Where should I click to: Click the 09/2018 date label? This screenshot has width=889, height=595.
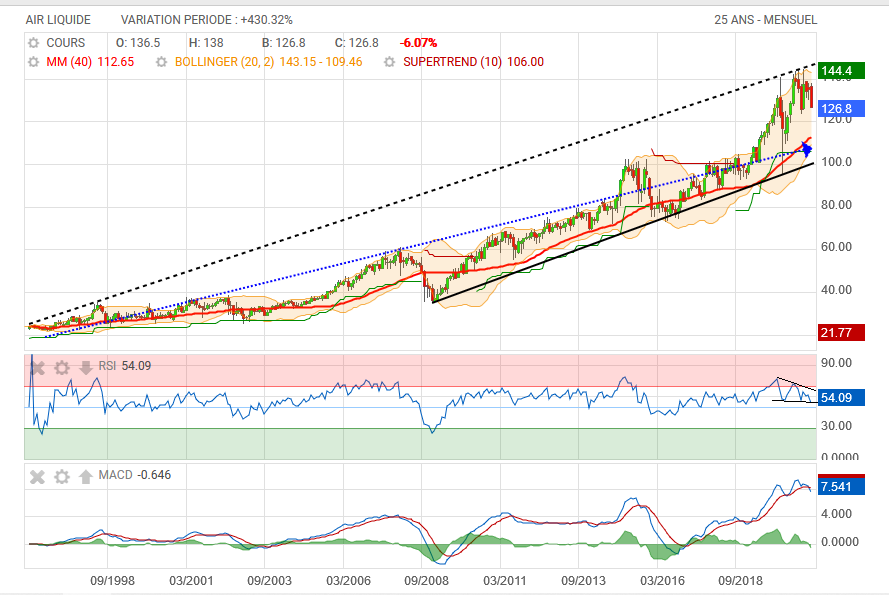[x=740, y=581]
